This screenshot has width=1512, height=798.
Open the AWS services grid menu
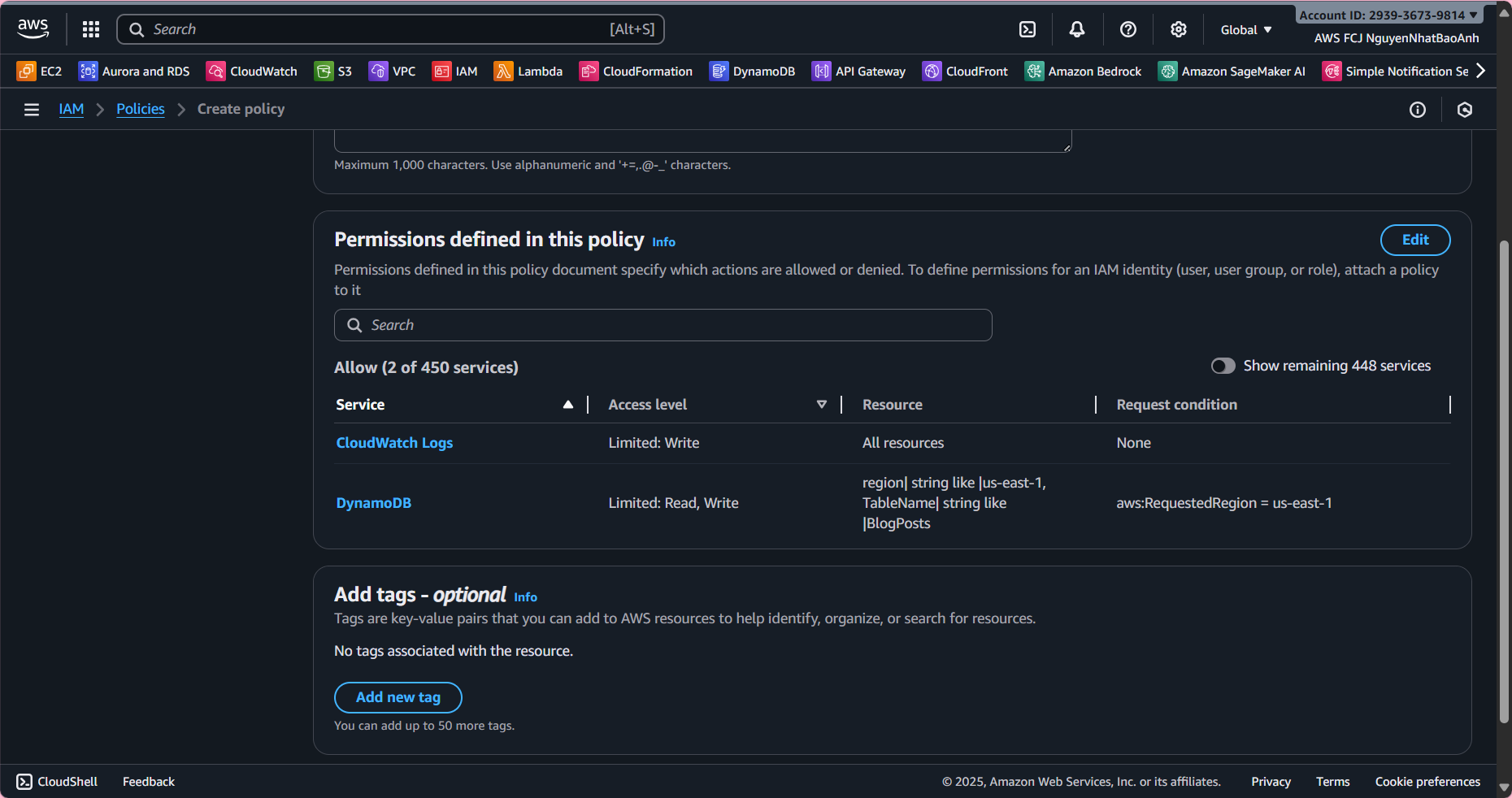point(91,29)
